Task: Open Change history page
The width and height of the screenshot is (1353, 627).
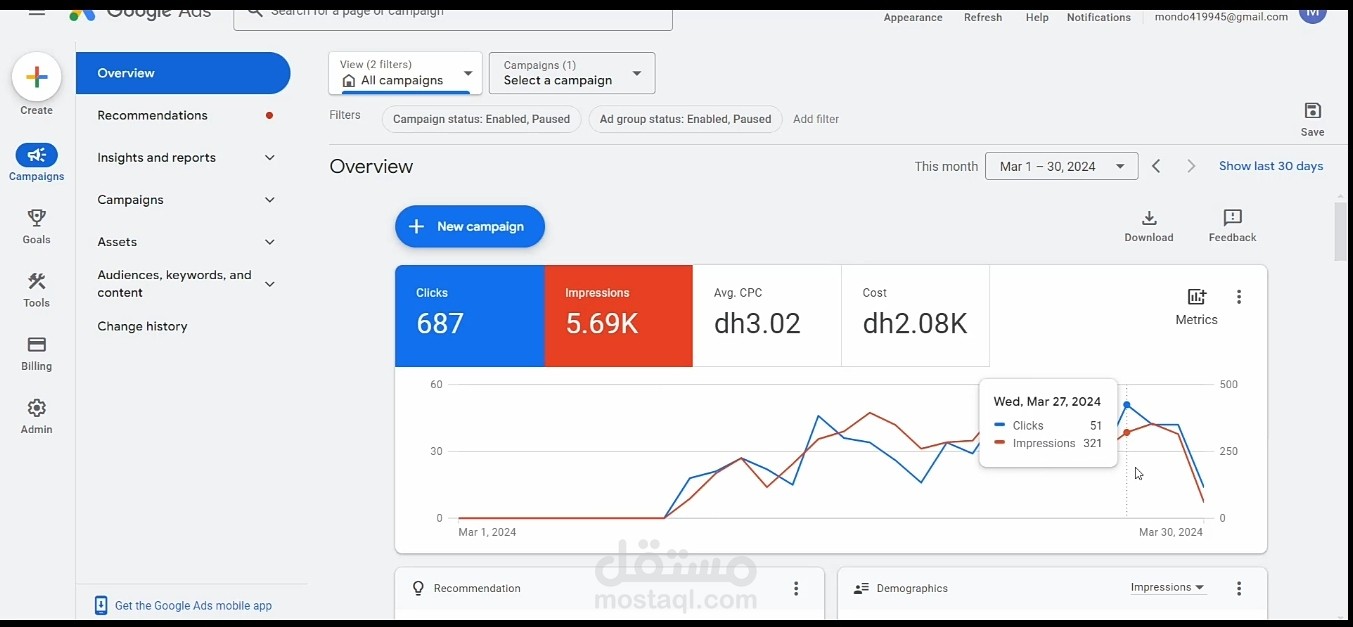Action: pyautogui.click(x=142, y=326)
